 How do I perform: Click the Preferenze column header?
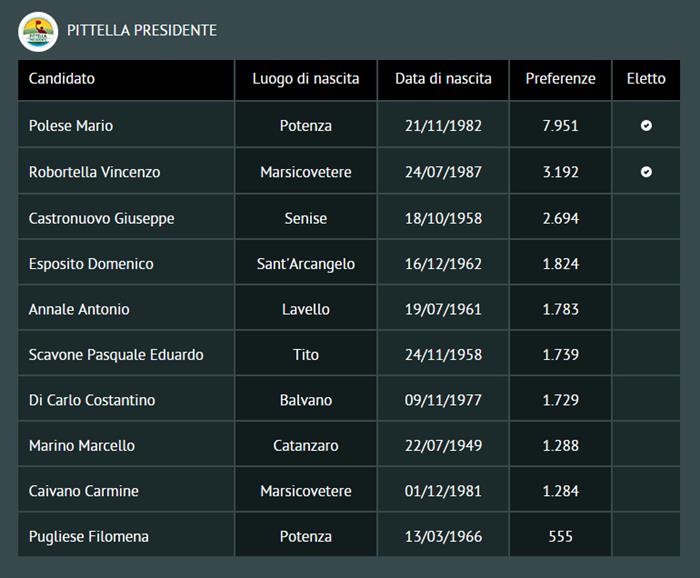point(560,79)
